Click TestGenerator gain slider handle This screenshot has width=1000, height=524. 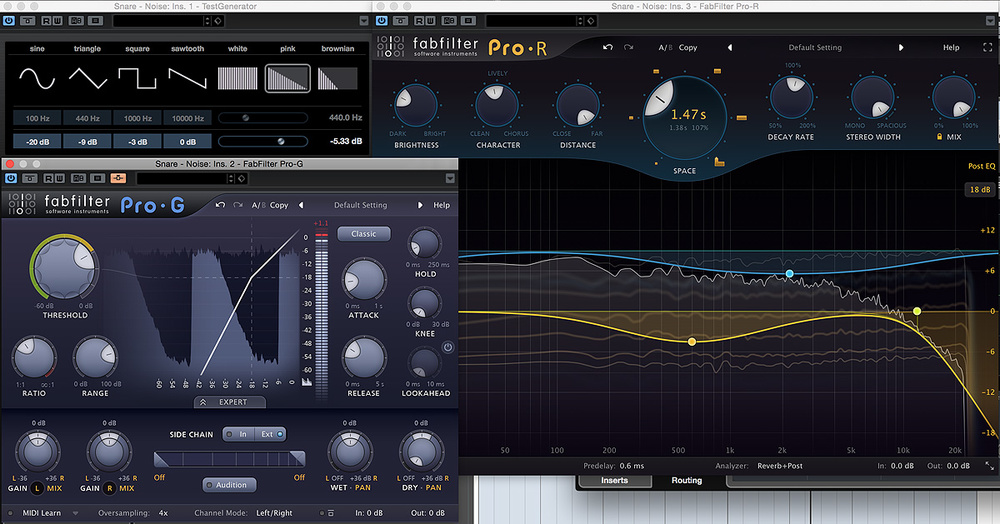click(281, 142)
